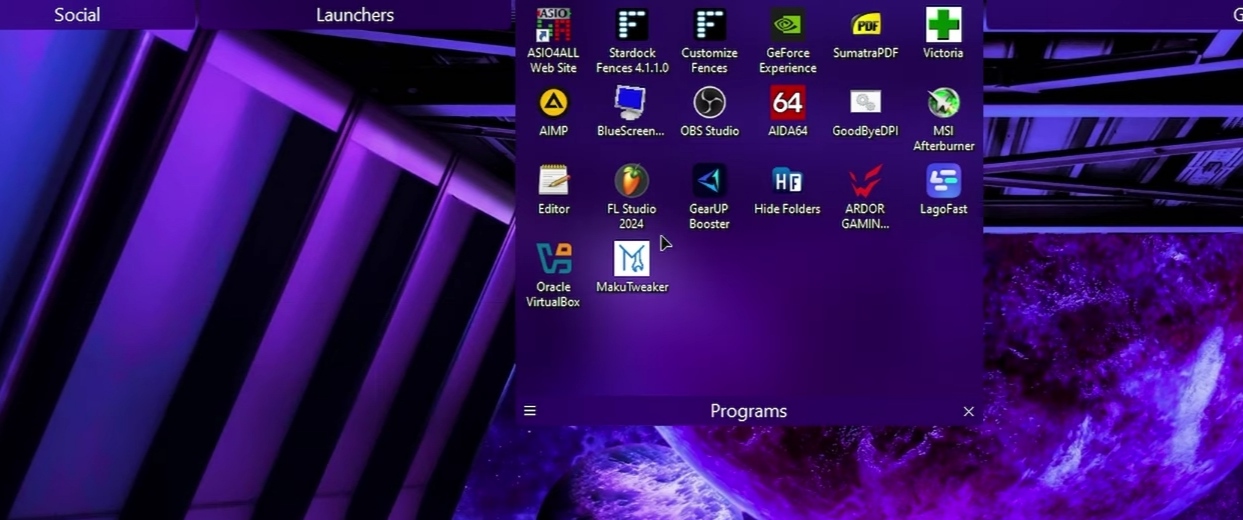Close the Programs fence
This screenshot has width=1243, height=520.
click(968, 411)
